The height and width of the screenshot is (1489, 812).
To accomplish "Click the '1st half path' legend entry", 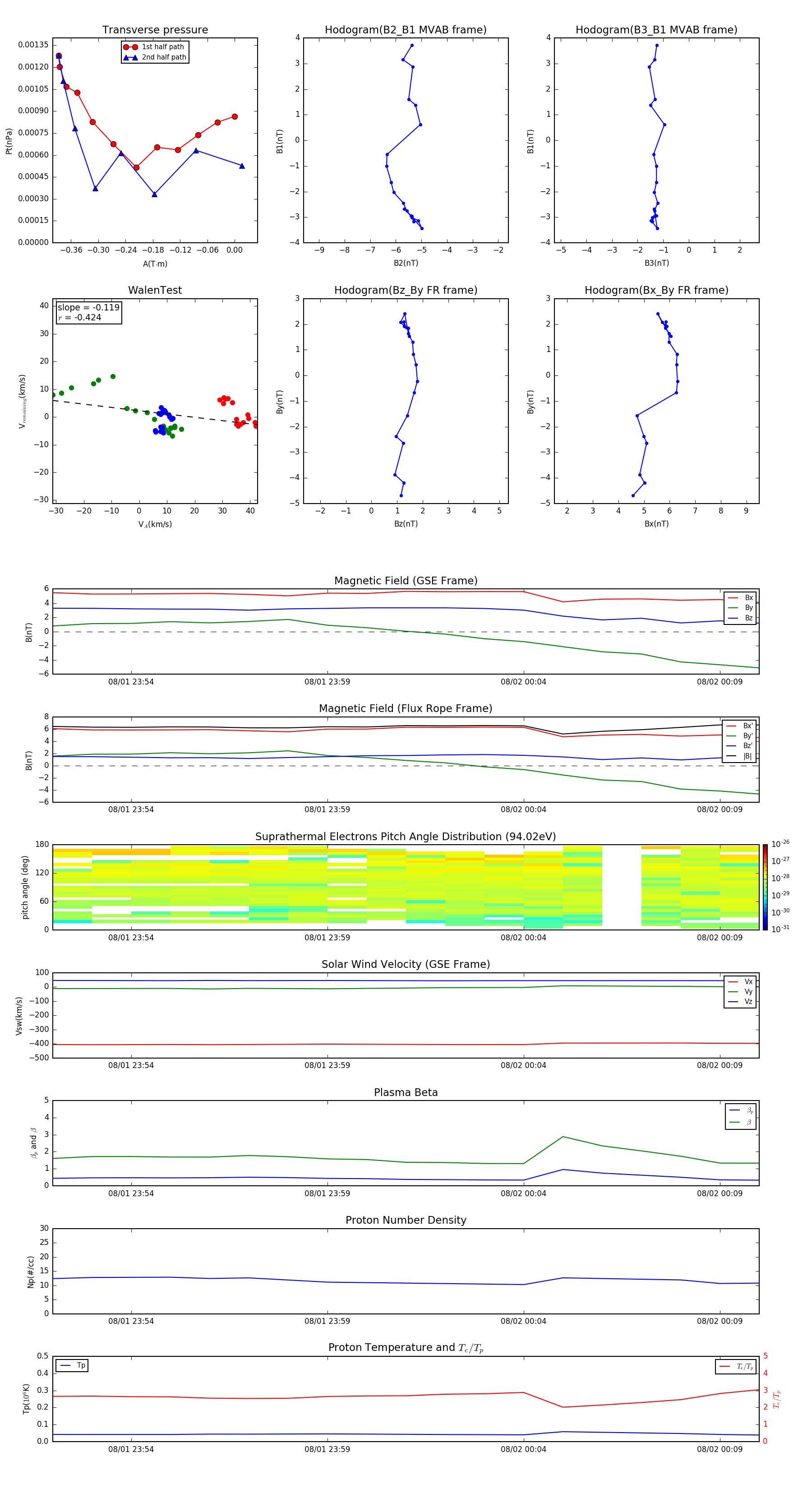I will (x=154, y=47).
